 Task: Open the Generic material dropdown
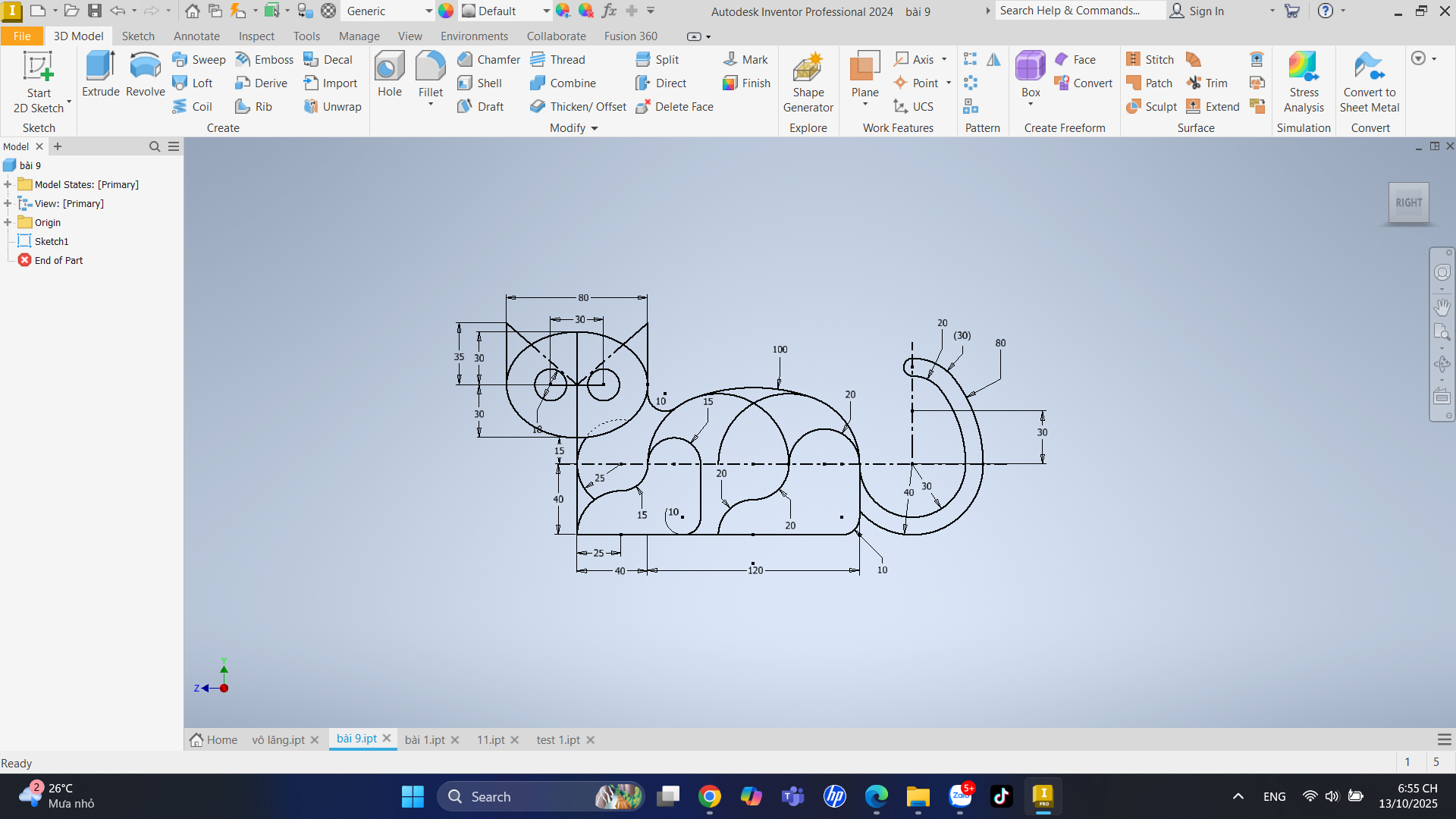(x=428, y=11)
